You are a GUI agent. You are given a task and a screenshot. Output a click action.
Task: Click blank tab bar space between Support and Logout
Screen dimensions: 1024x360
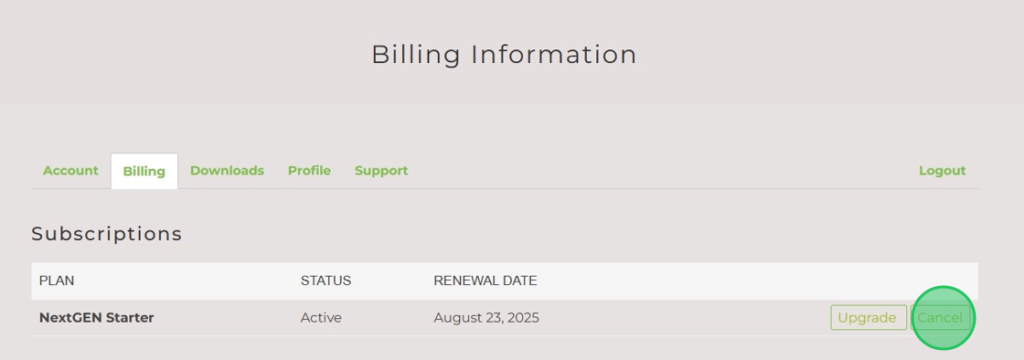[x=660, y=171]
